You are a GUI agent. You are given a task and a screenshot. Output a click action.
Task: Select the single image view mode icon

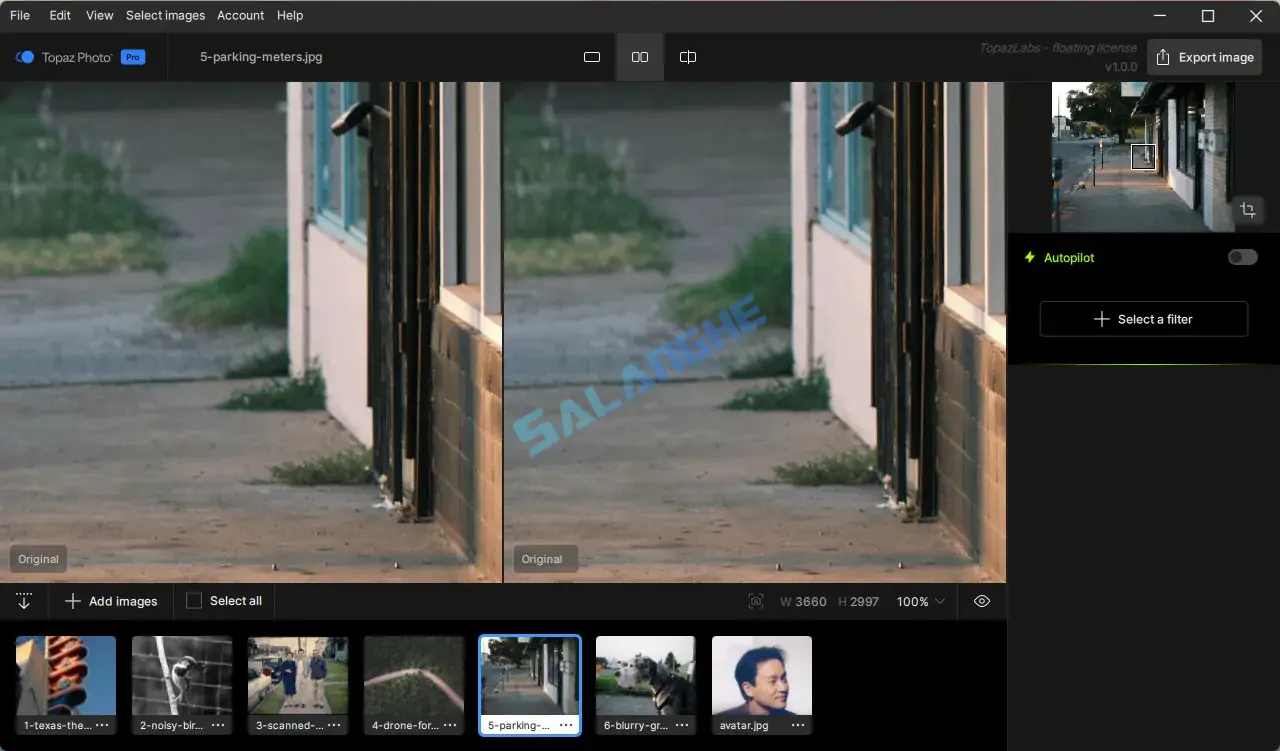tap(591, 57)
